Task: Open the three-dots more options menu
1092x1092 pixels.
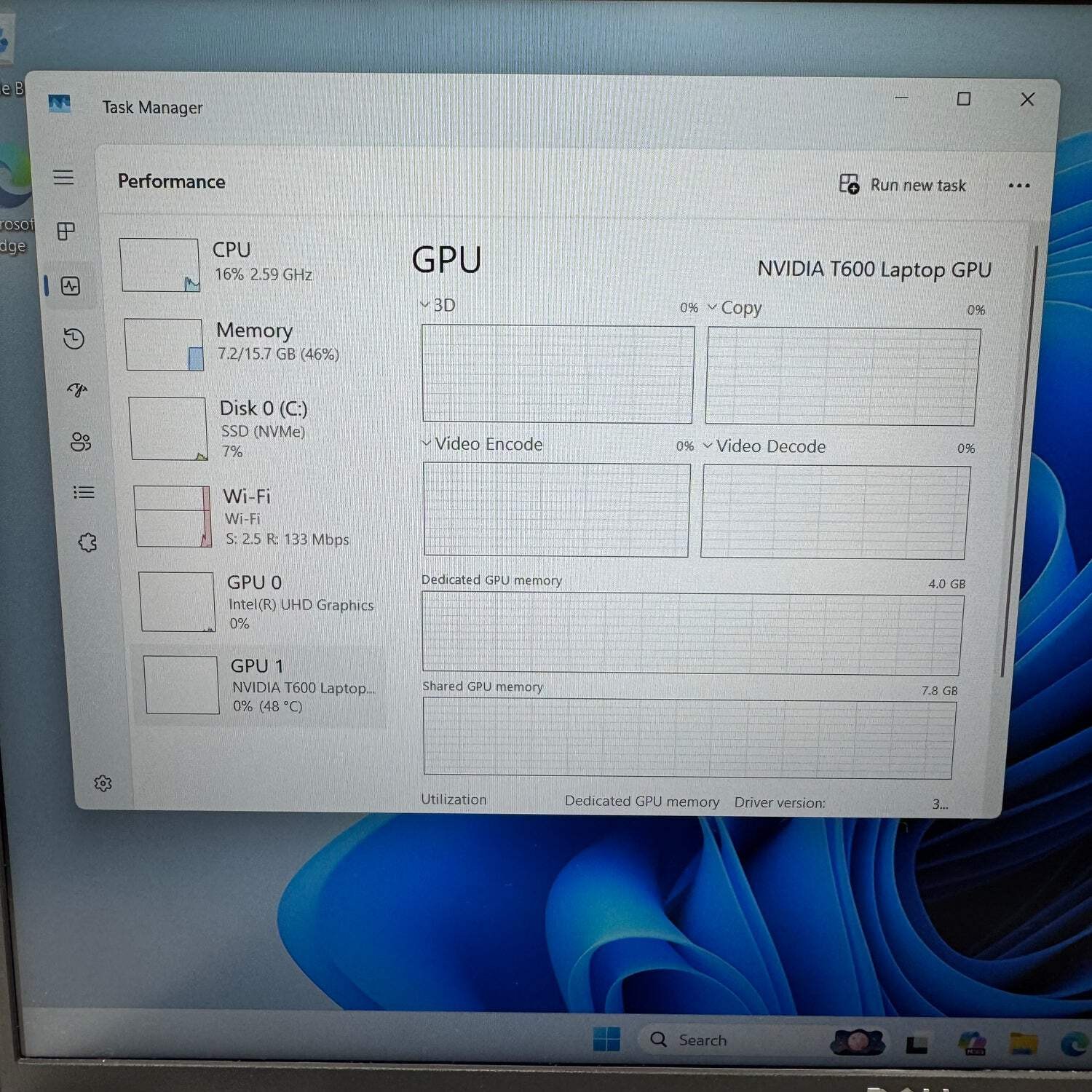Action: coord(1019,186)
